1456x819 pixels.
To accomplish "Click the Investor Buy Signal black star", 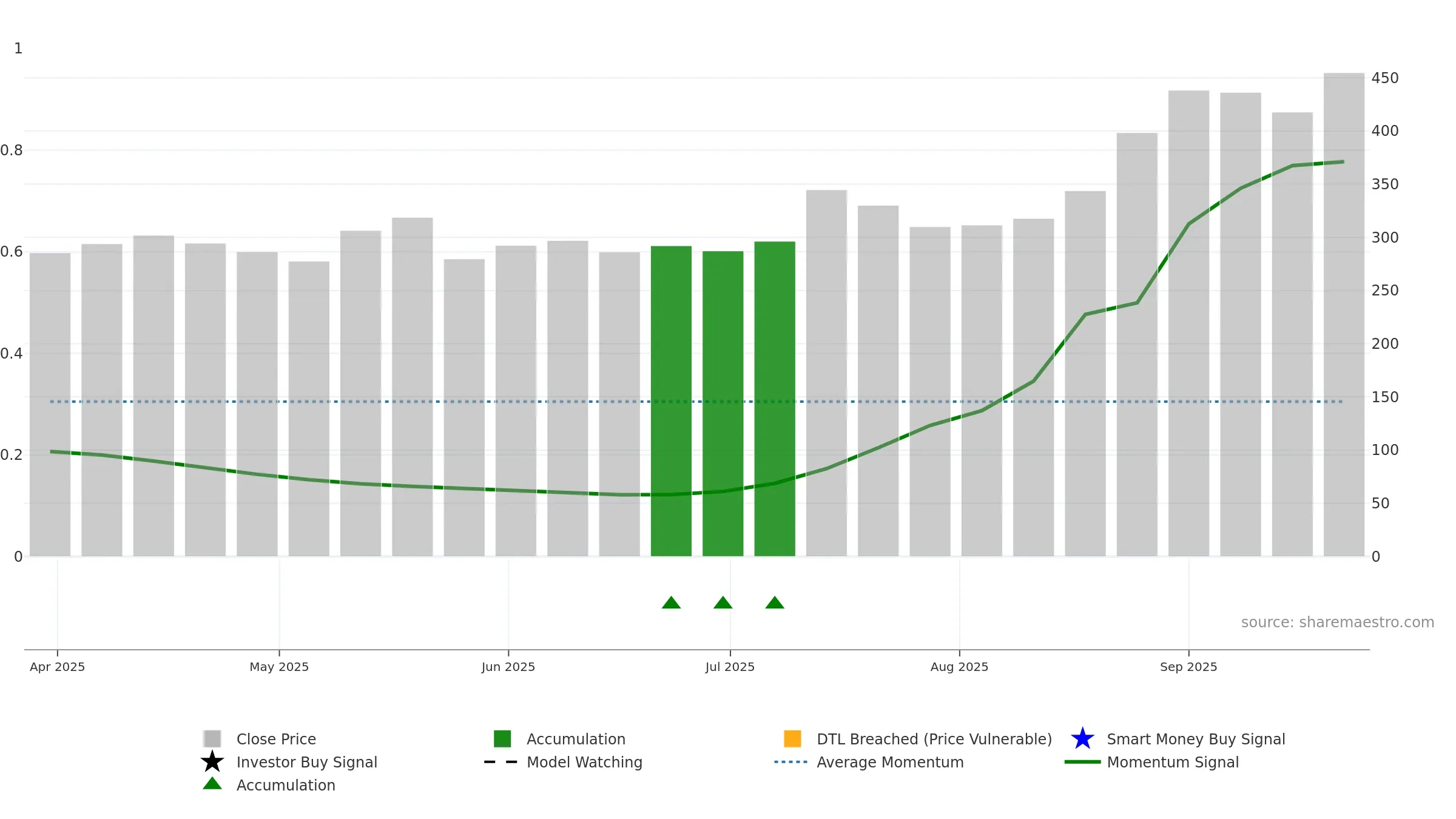I will 212,762.
